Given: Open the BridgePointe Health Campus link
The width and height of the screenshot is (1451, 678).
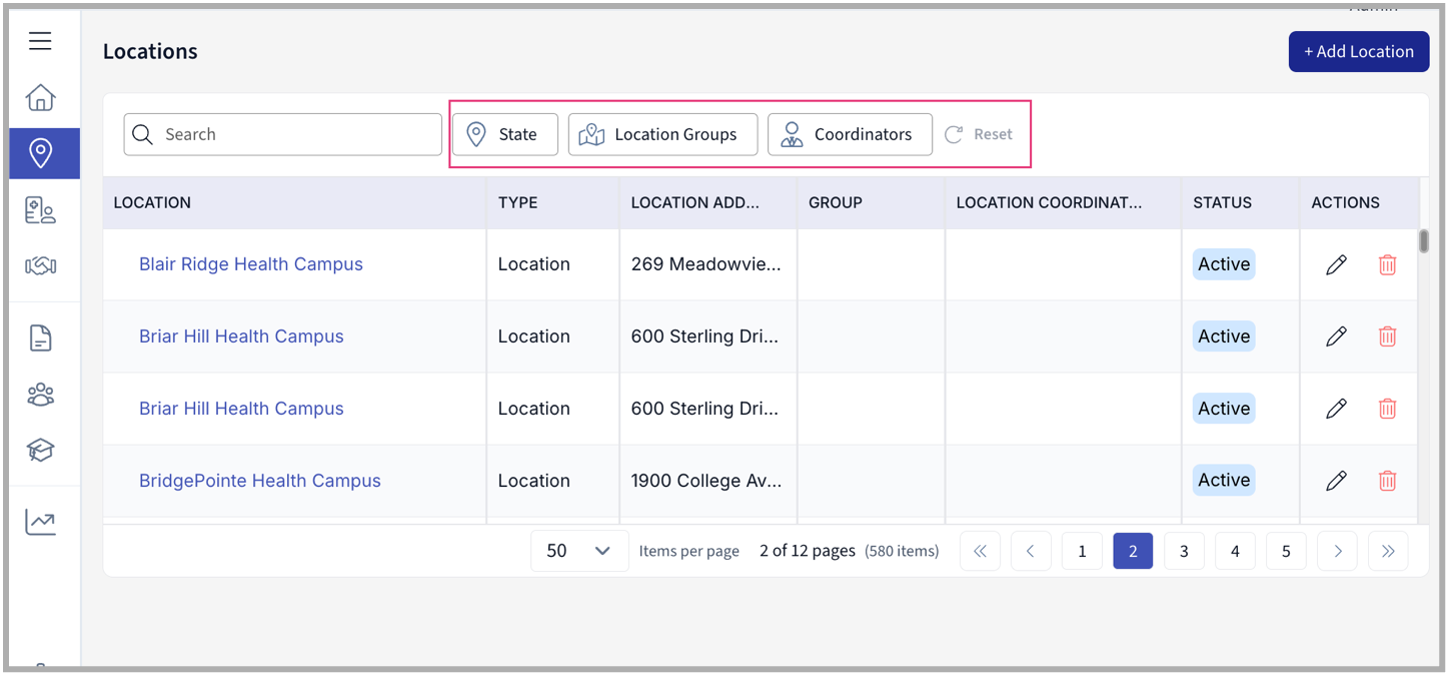Looking at the screenshot, I should (260, 481).
